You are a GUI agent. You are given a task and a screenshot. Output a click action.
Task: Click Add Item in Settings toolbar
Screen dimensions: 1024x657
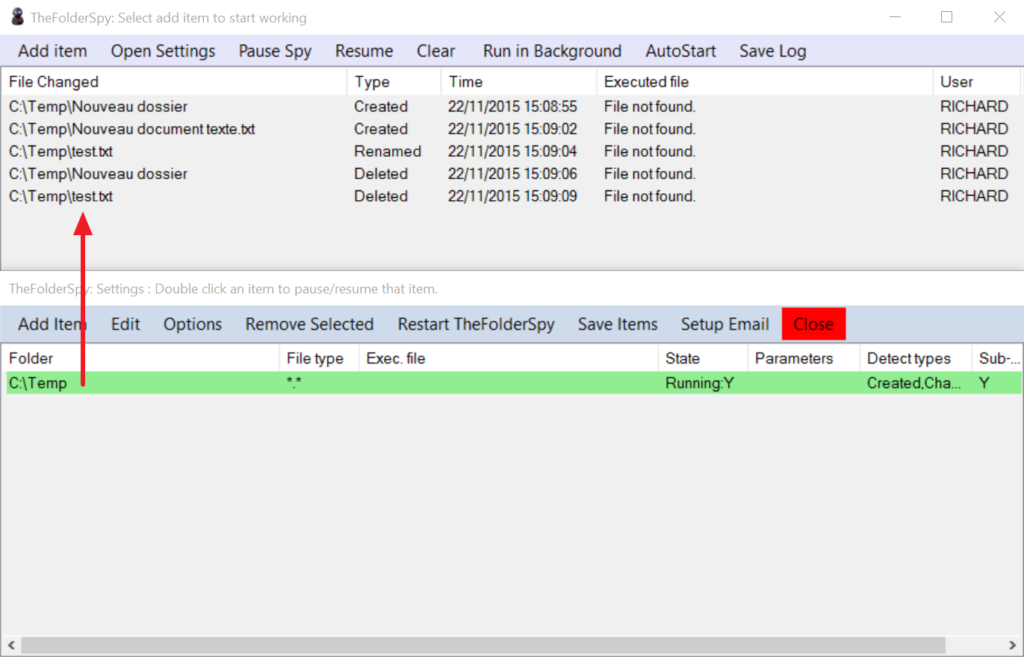[x=52, y=324]
